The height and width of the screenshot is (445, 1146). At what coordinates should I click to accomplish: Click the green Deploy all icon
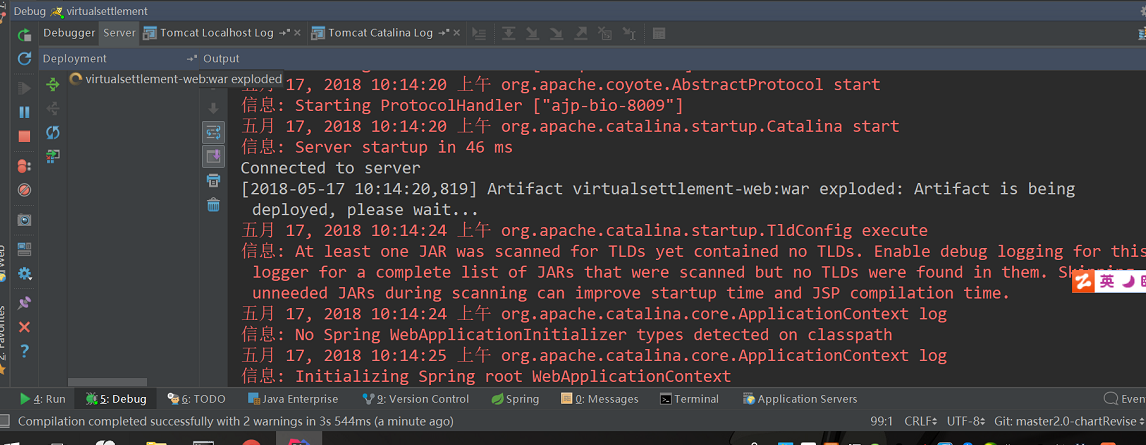(53, 85)
